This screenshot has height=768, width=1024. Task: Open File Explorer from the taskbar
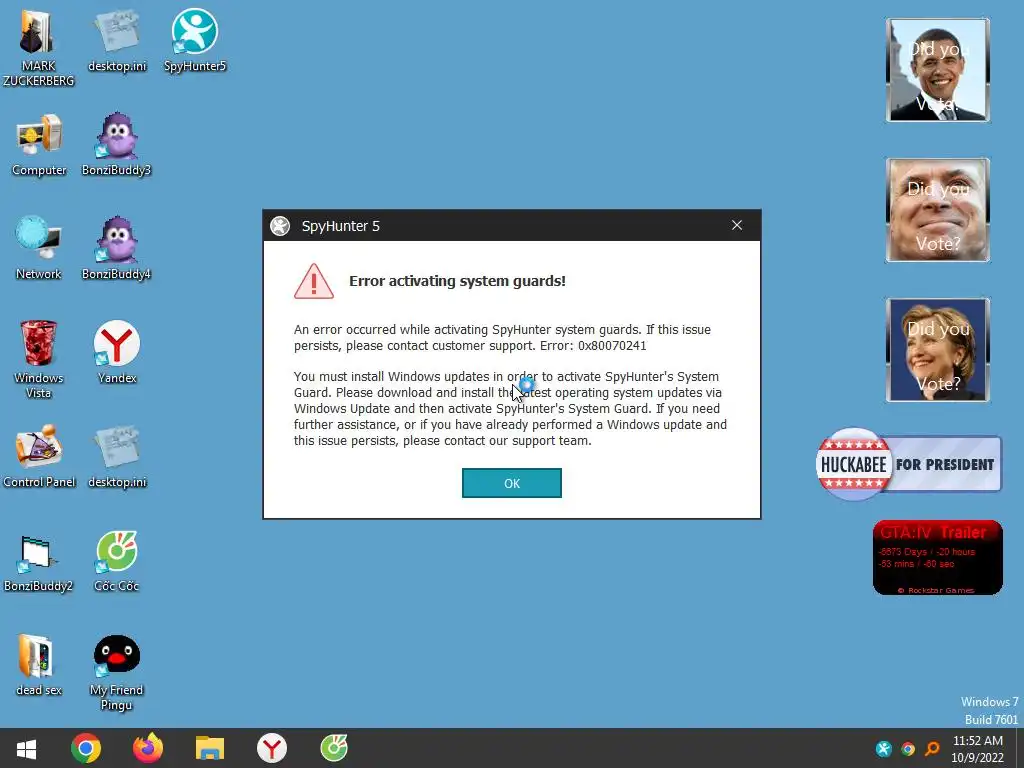point(210,748)
